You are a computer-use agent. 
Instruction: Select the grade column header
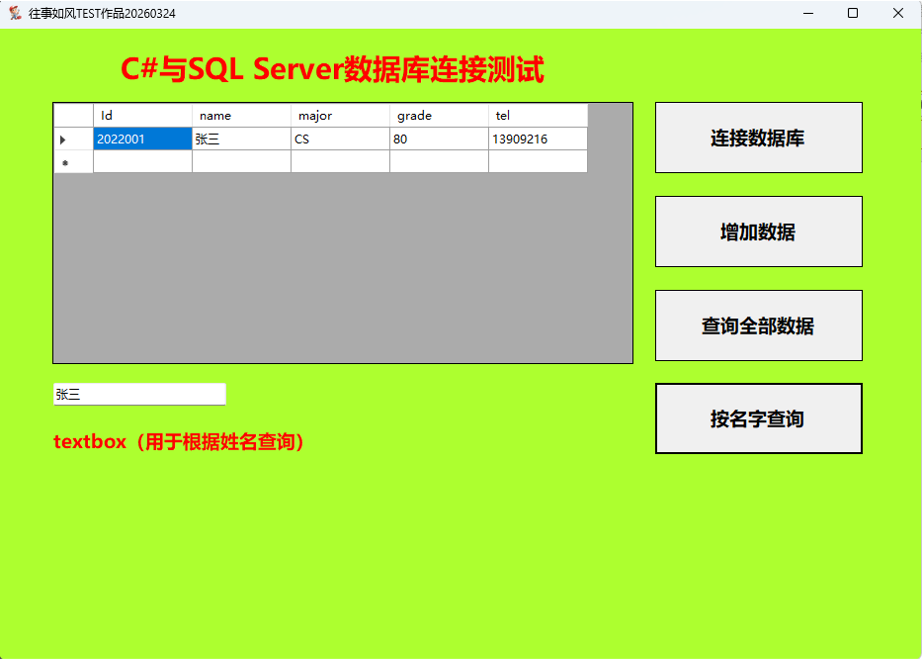[x=438, y=116]
